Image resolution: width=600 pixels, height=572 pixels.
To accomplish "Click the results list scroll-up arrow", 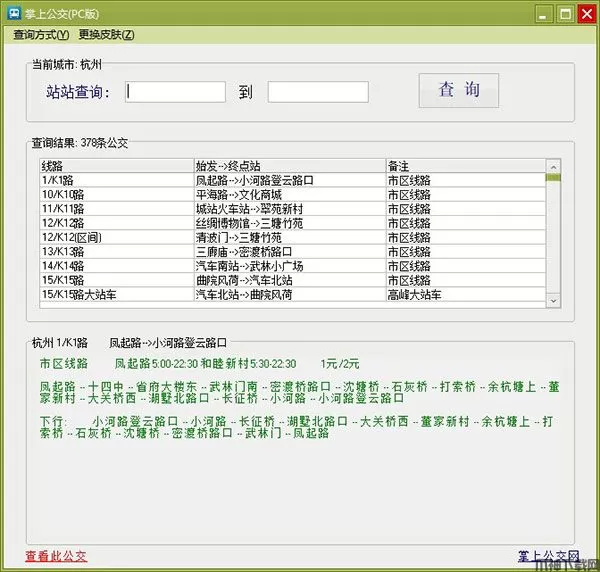I will [x=553, y=165].
